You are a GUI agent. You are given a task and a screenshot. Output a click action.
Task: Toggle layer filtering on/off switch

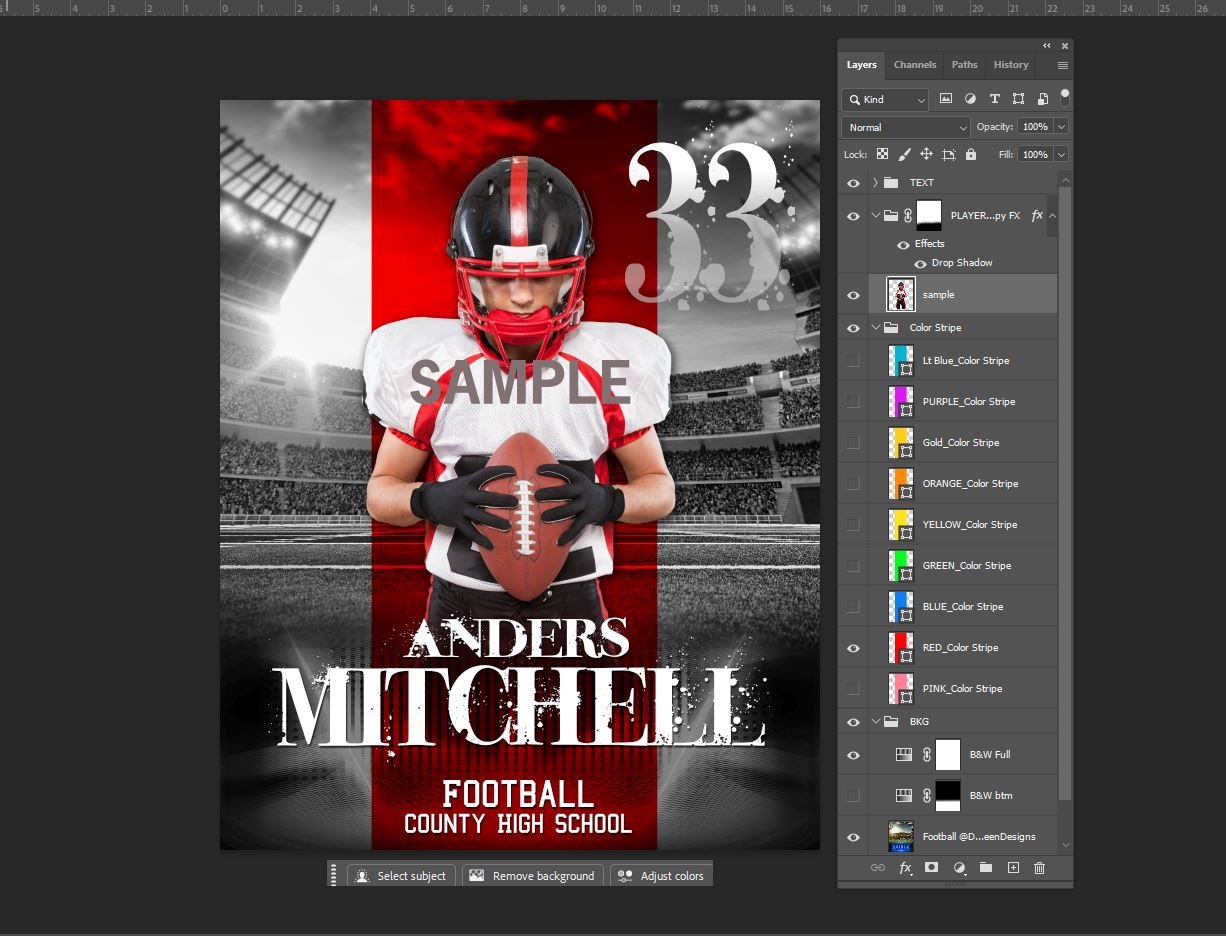pyautogui.click(x=1065, y=97)
